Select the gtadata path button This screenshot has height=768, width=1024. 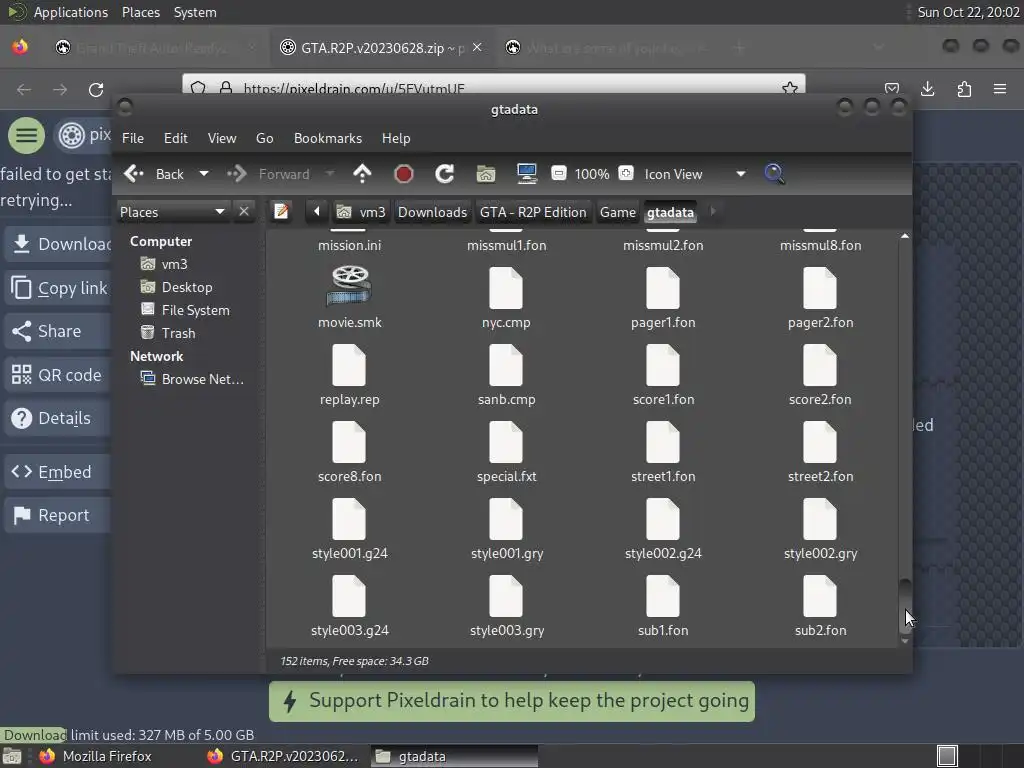pyautogui.click(x=670, y=212)
